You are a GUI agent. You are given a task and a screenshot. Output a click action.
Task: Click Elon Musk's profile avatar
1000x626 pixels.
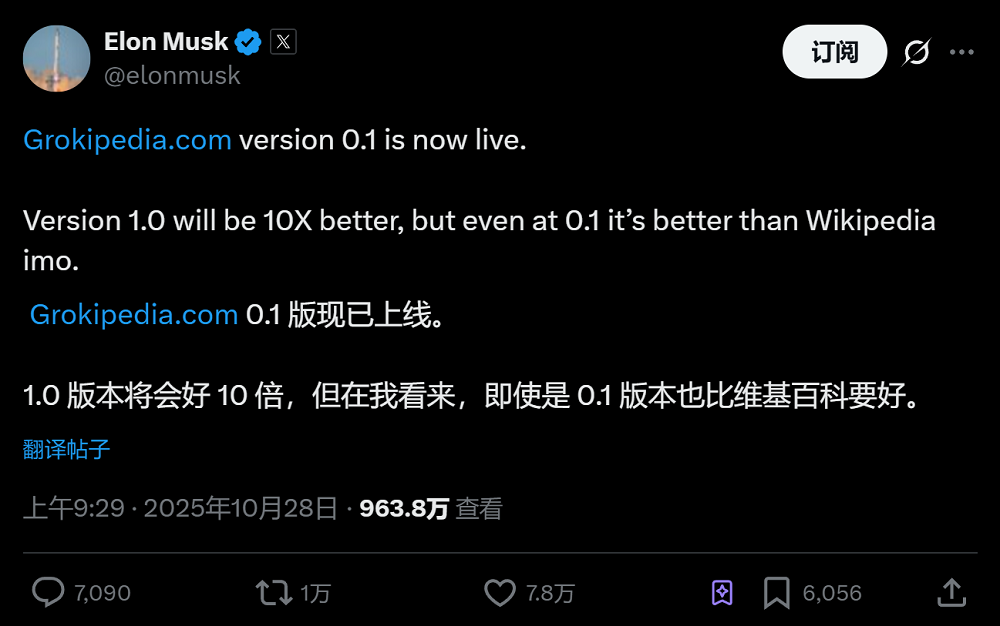coord(56,58)
